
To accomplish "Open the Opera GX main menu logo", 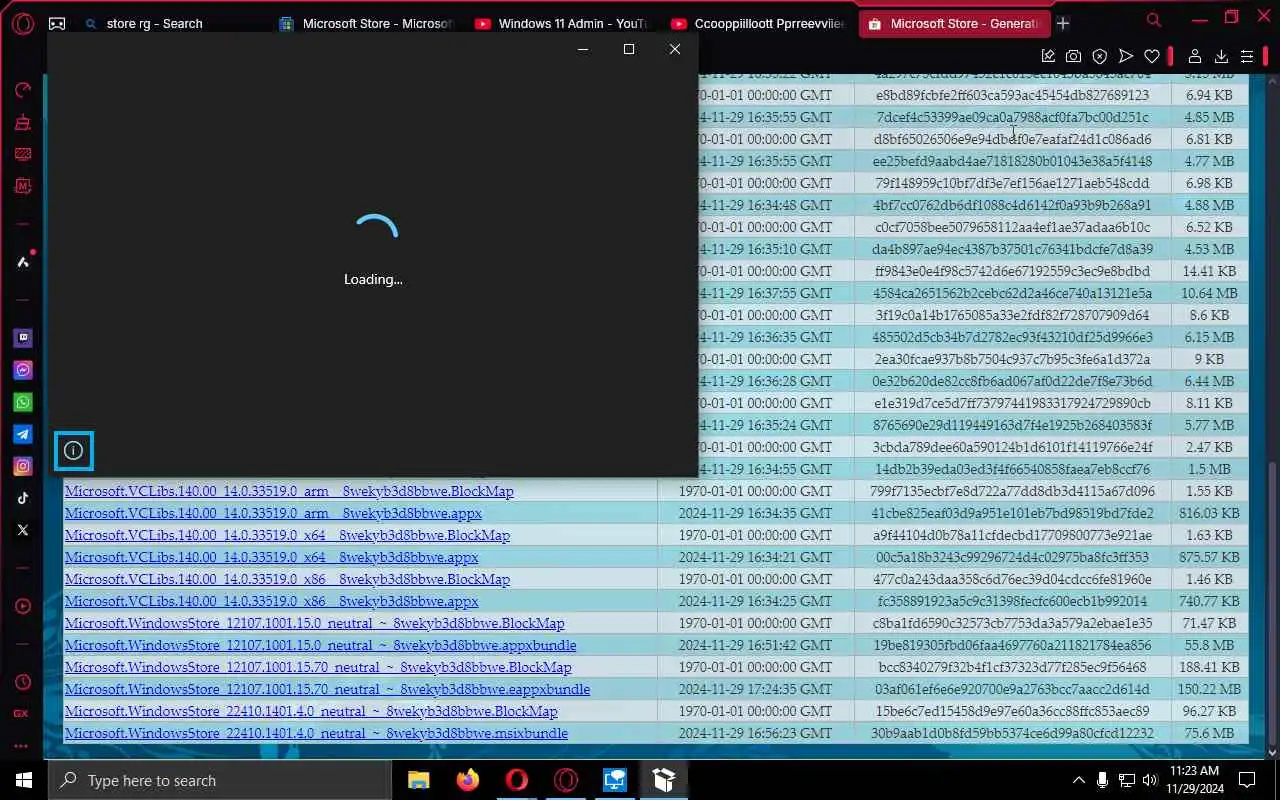I will tap(22, 23).
